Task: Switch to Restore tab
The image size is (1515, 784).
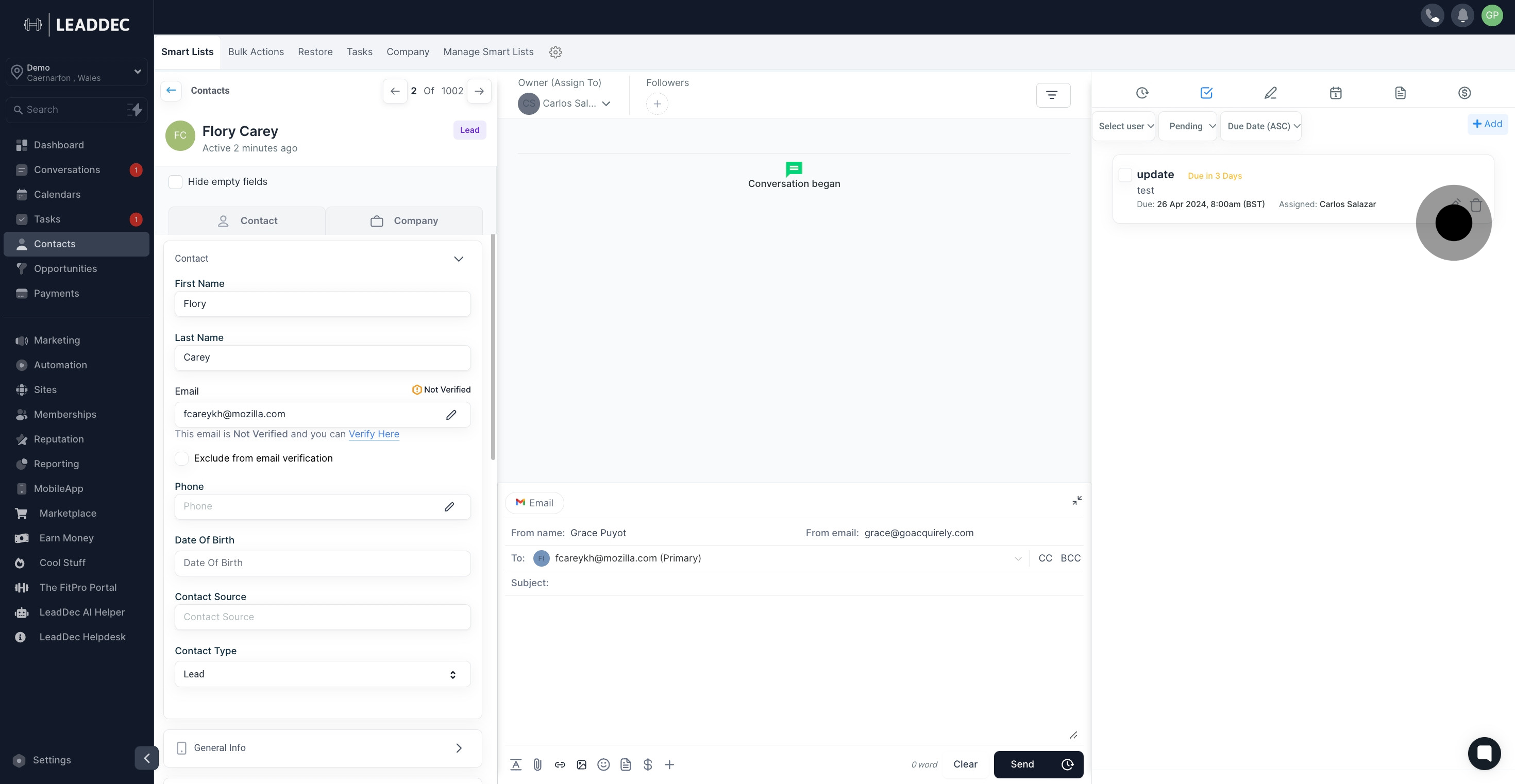Action: click(x=315, y=52)
